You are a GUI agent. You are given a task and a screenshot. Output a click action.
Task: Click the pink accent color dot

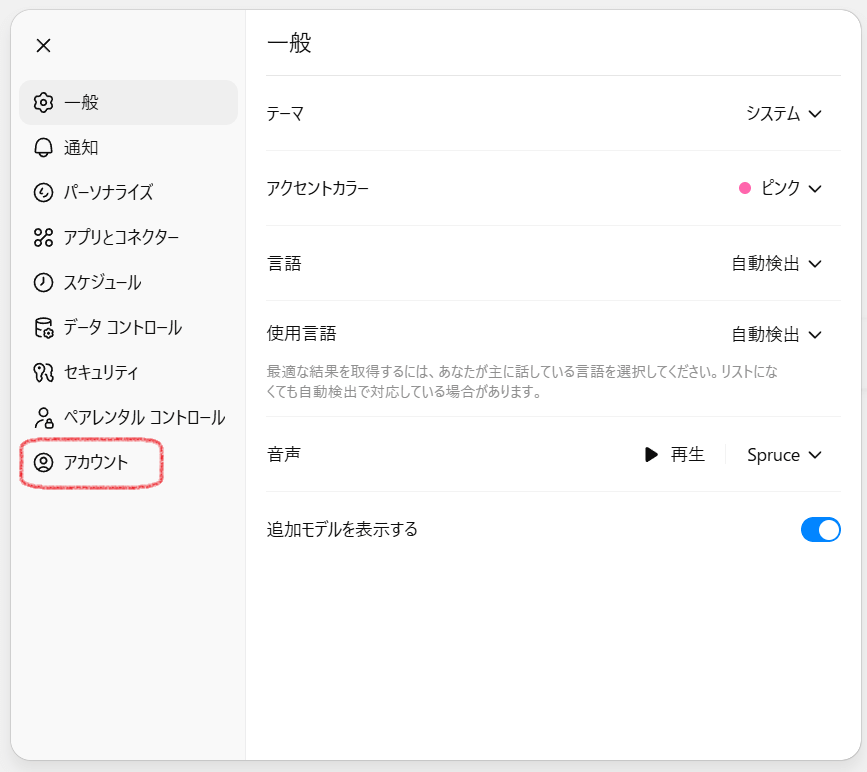click(745, 188)
